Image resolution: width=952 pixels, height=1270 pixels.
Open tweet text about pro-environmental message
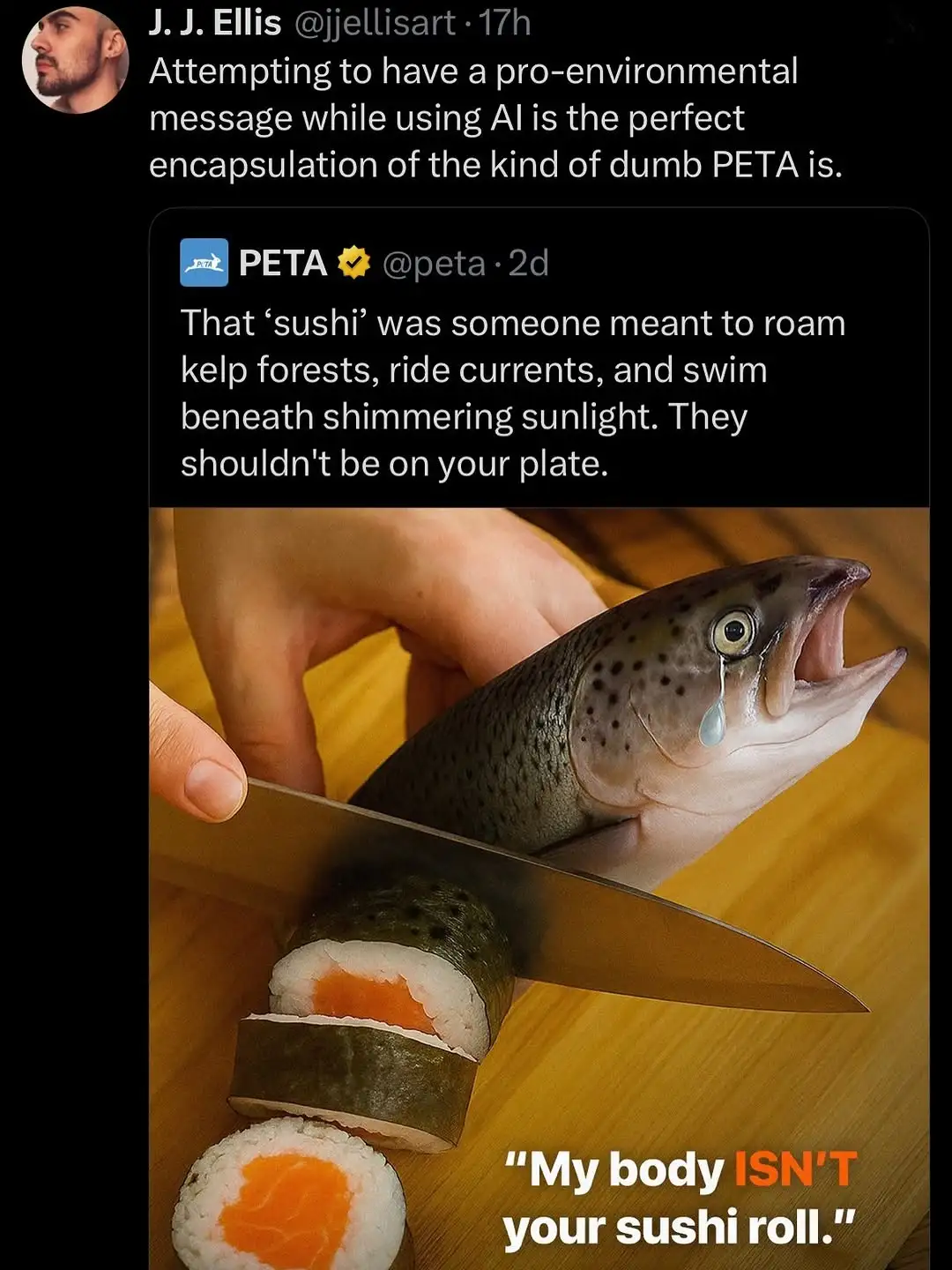[495, 117]
